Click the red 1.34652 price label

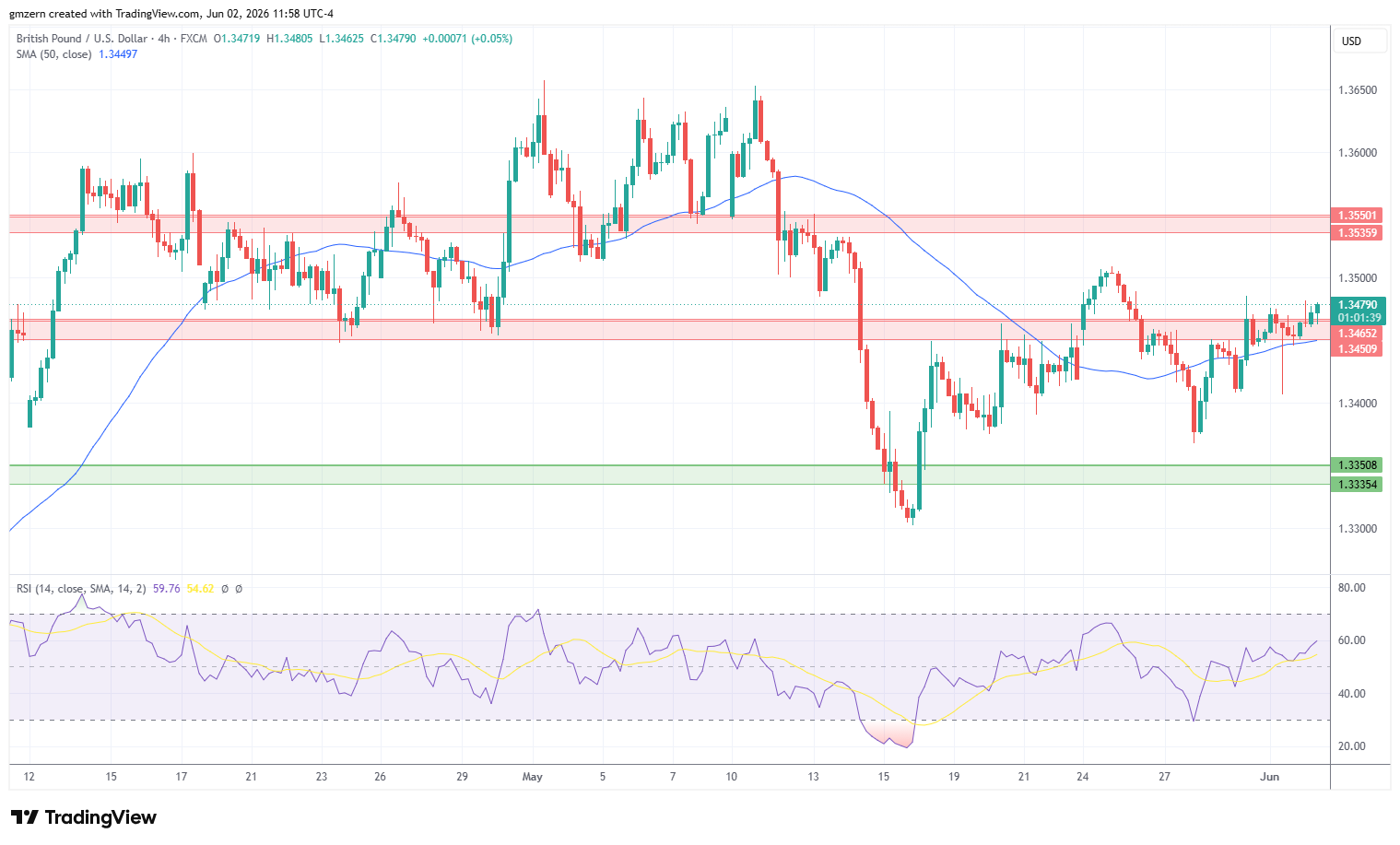pyautogui.click(x=1358, y=334)
